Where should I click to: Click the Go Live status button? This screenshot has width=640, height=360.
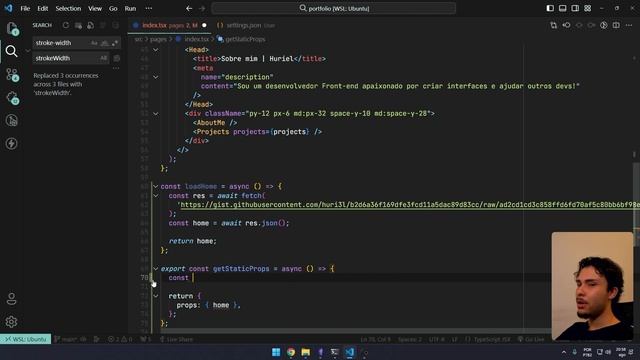coord(531,339)
